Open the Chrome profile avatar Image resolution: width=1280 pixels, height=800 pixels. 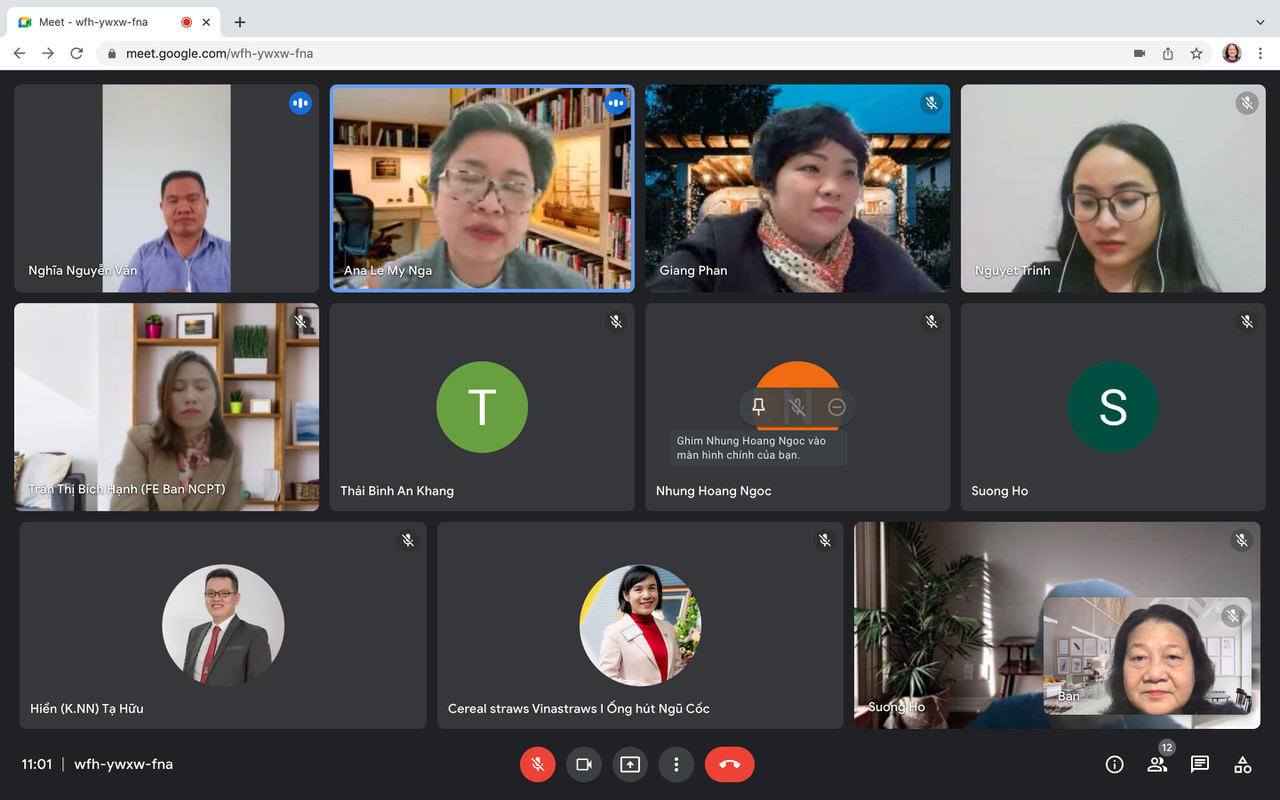1232,53
